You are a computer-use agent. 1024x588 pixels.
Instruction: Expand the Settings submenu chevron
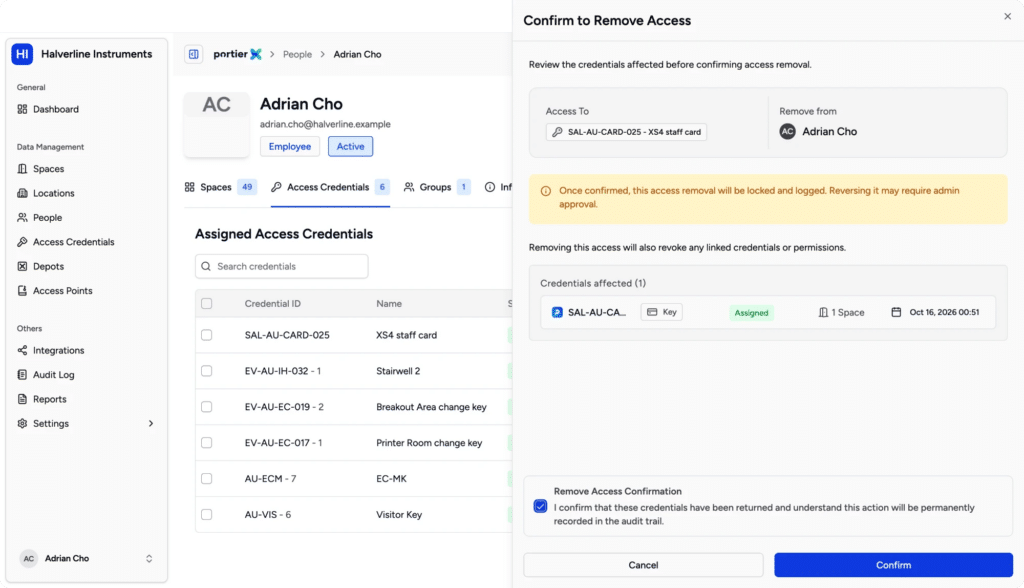(x=151, y=423)
